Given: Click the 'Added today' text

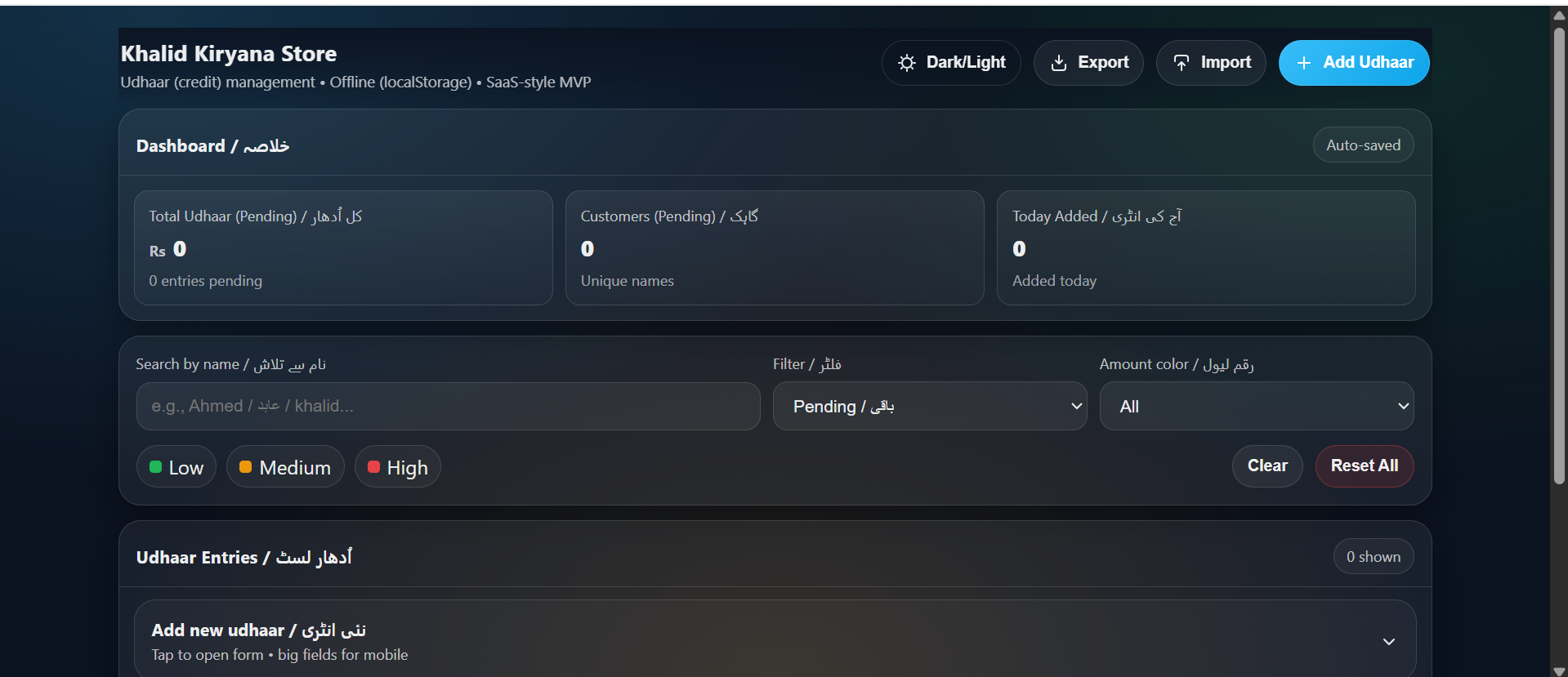Looking at the screenshot, I should click(x=1054, y=281).
